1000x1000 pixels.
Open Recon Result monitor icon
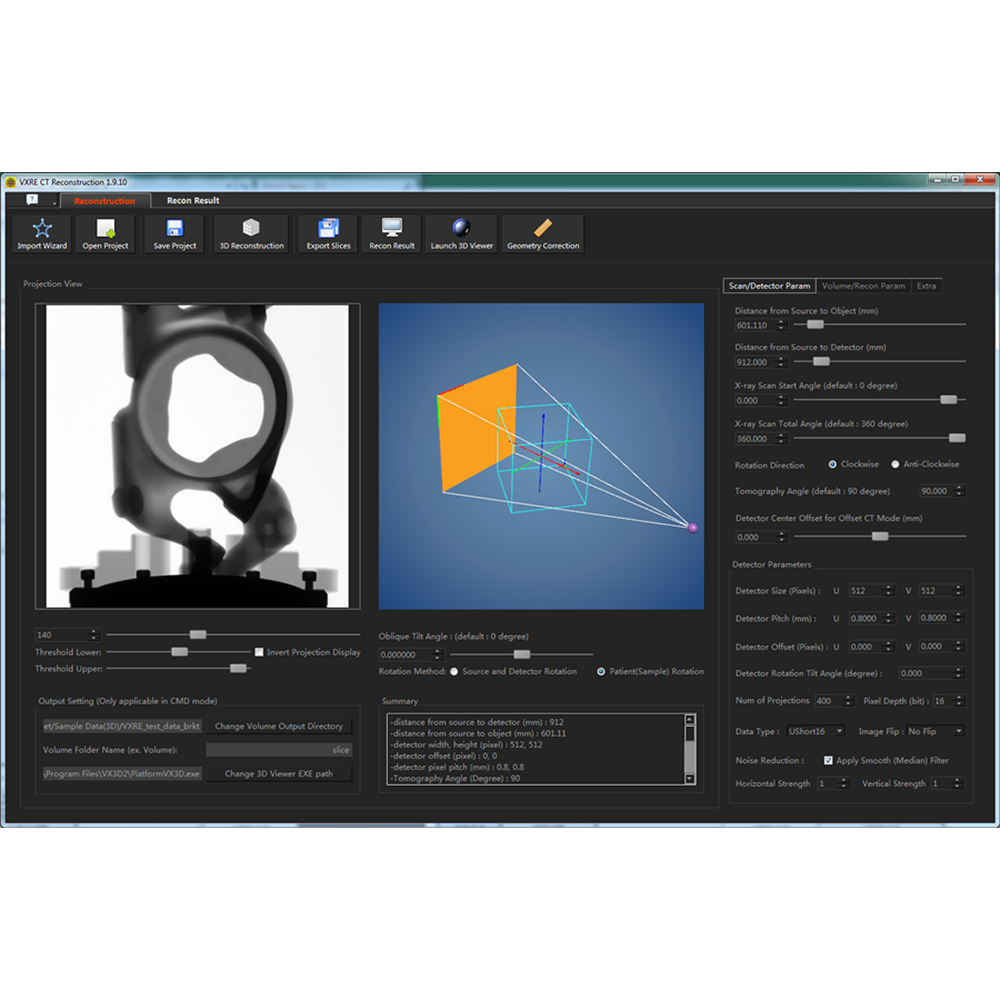coord(392,229)
